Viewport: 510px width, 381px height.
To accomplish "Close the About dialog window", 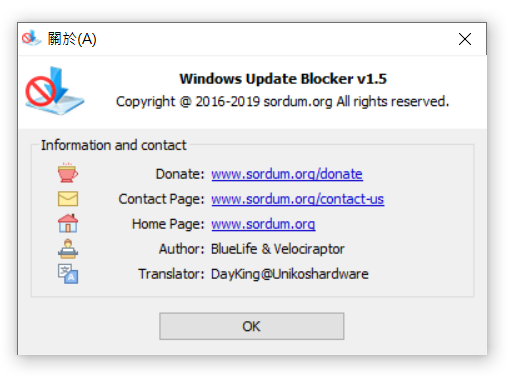I will [x=465, y=39].
